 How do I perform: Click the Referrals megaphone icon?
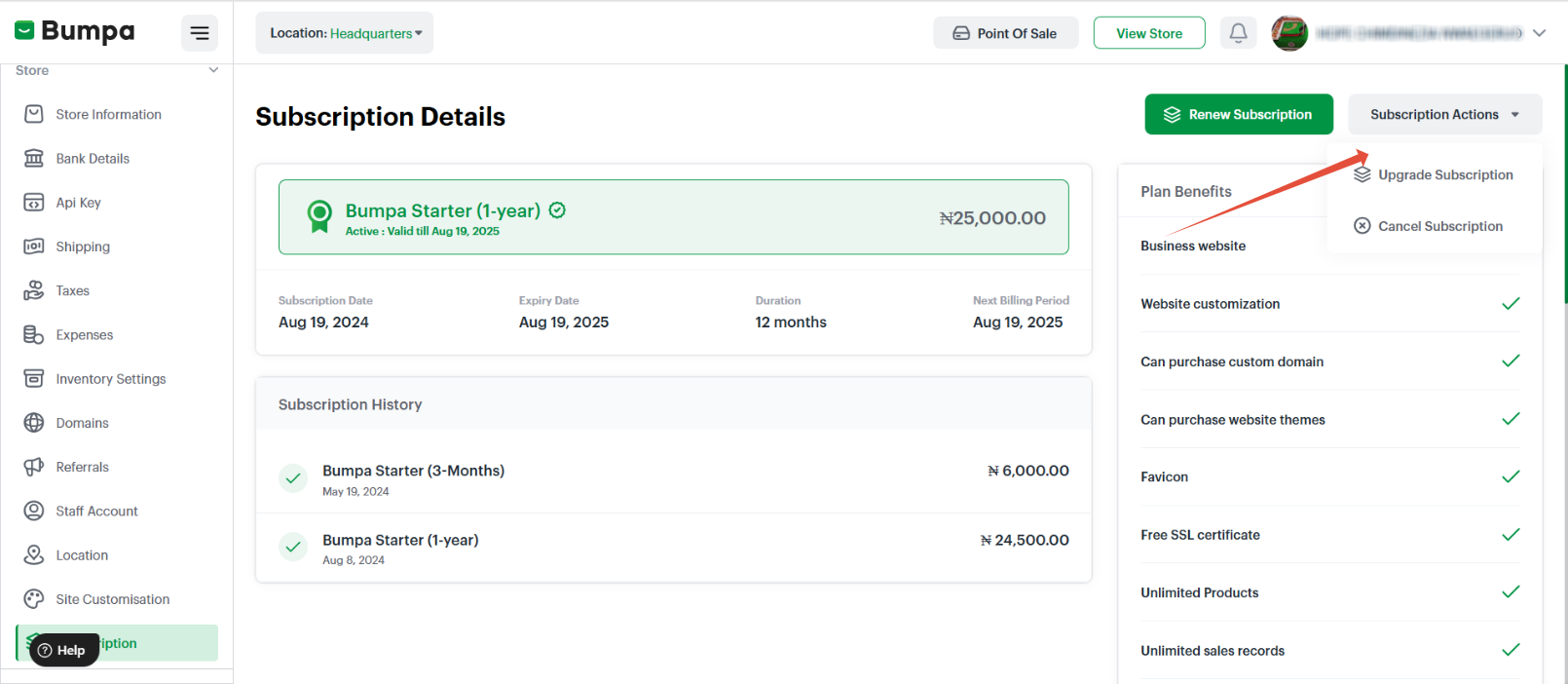[34, 467]
